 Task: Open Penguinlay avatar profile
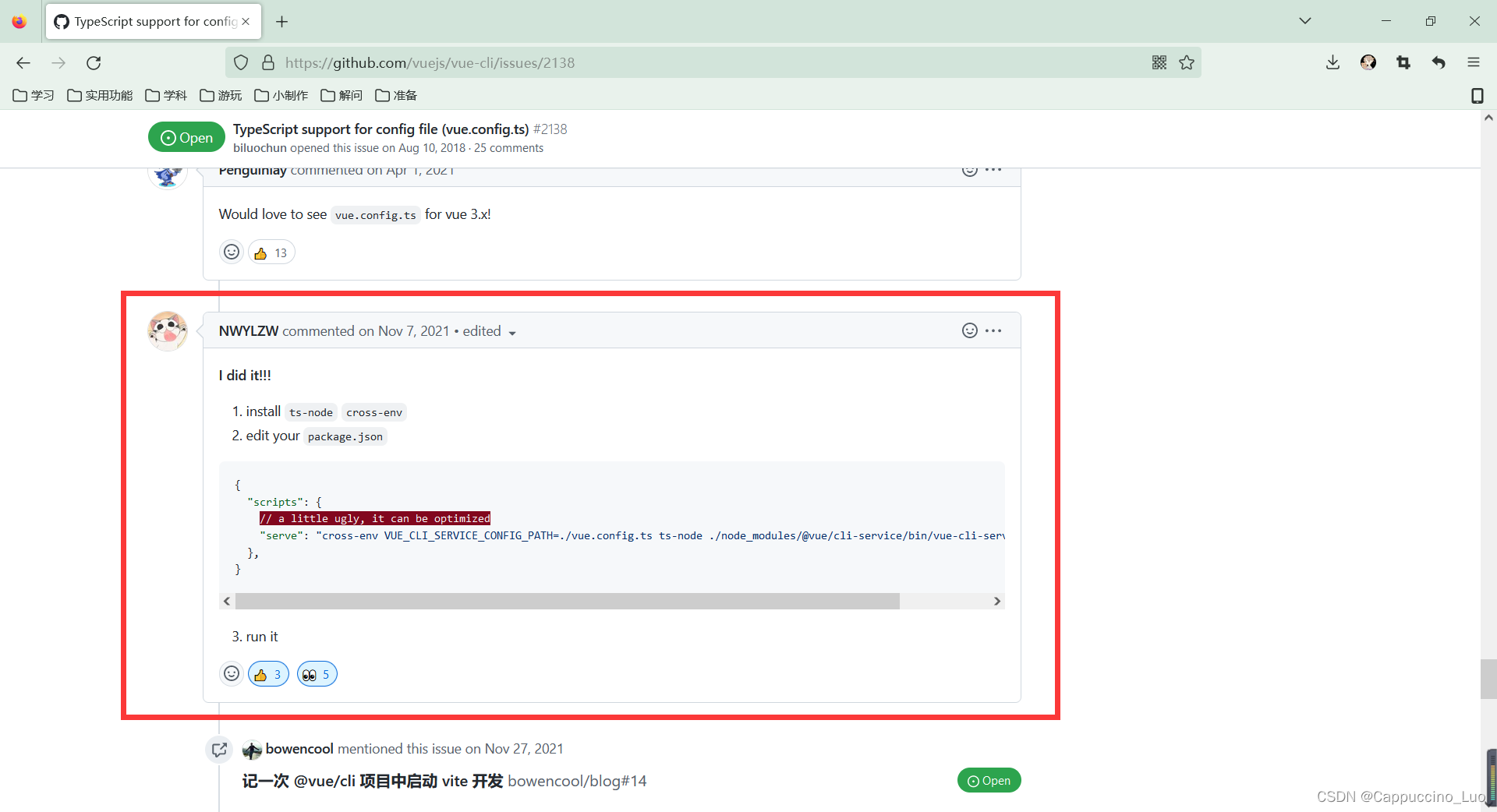click(168, 177)
